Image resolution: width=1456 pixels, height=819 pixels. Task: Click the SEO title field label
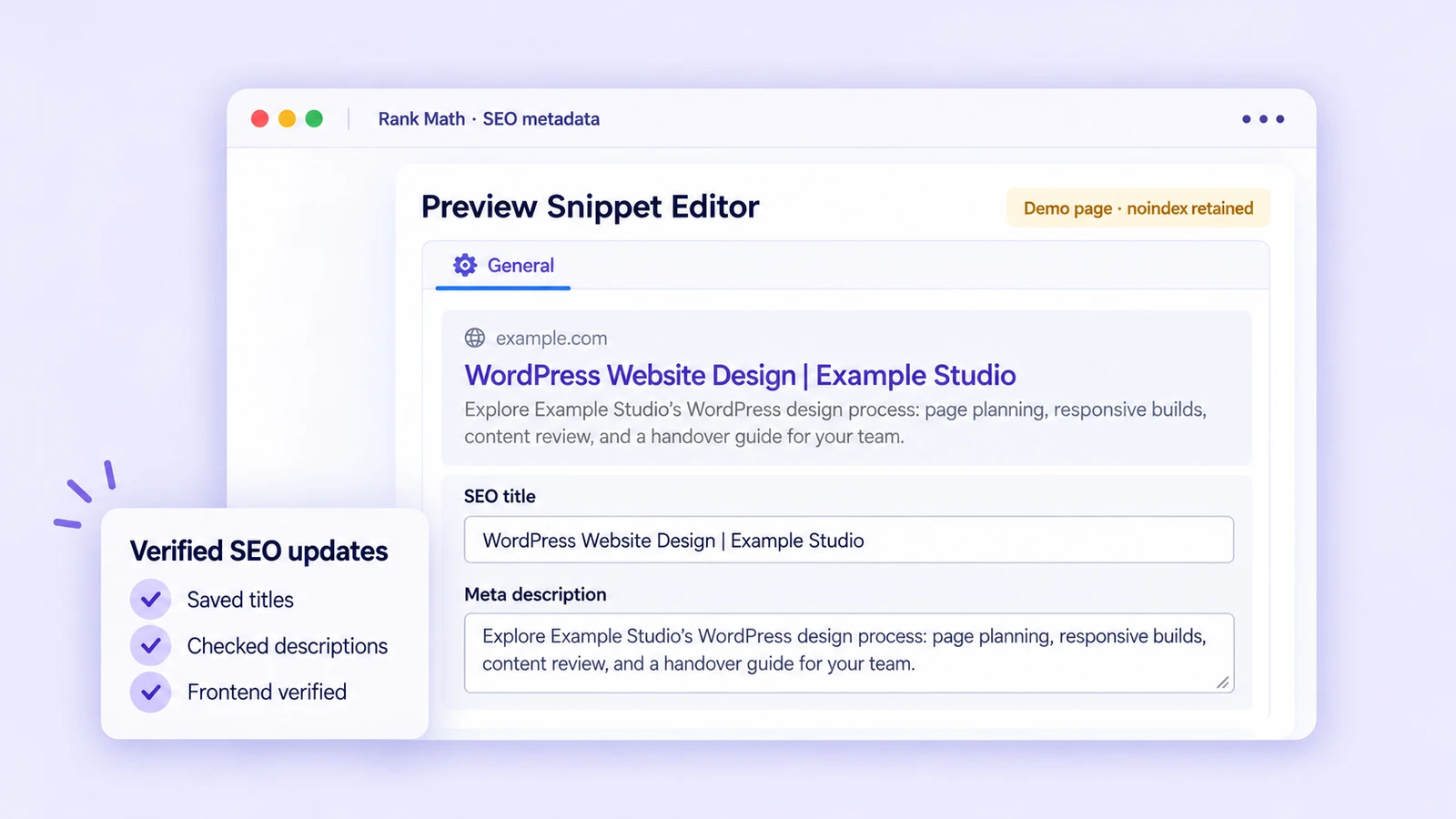pos(500,496)
